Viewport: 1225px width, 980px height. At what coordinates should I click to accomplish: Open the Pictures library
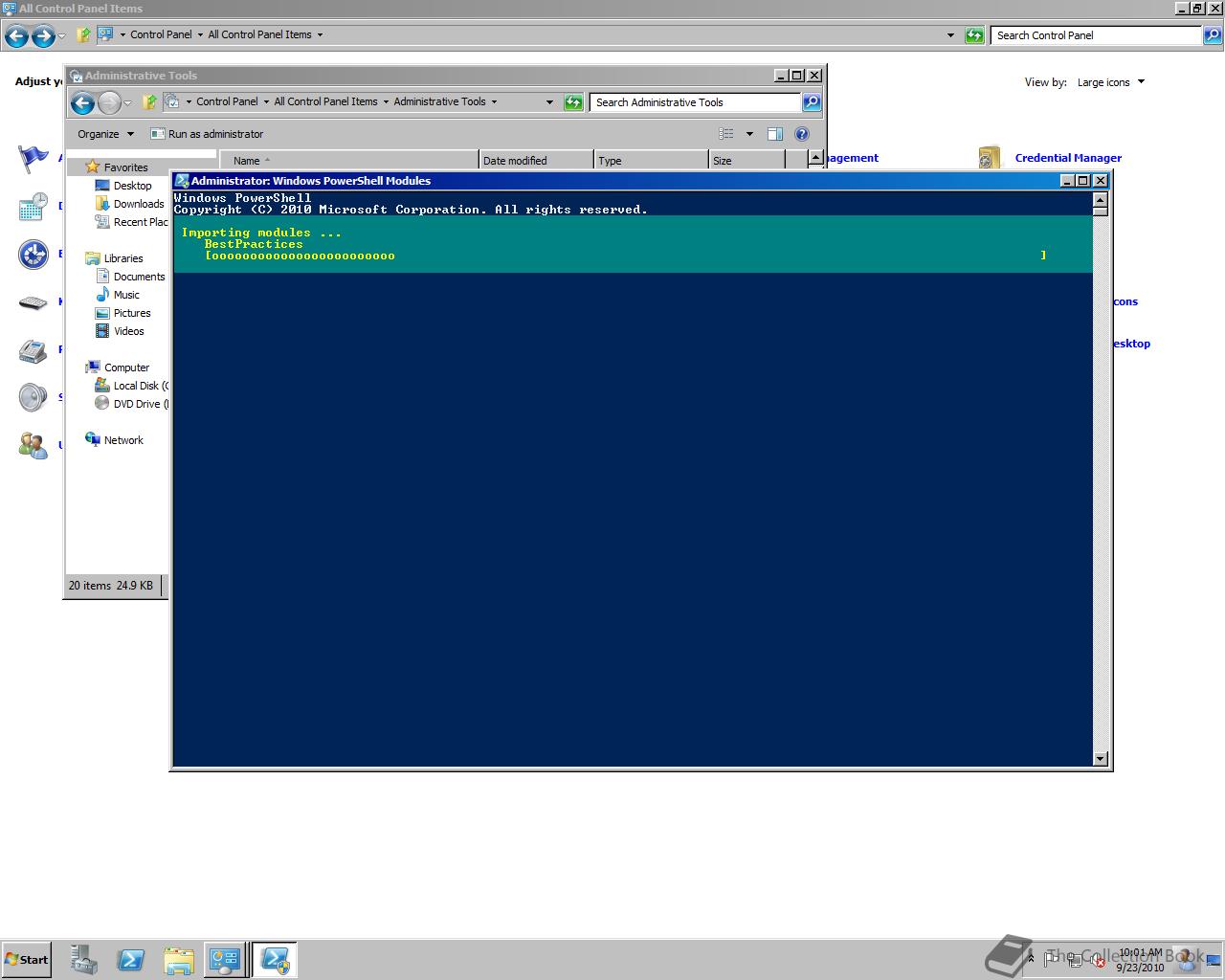[x=132, y=313]
